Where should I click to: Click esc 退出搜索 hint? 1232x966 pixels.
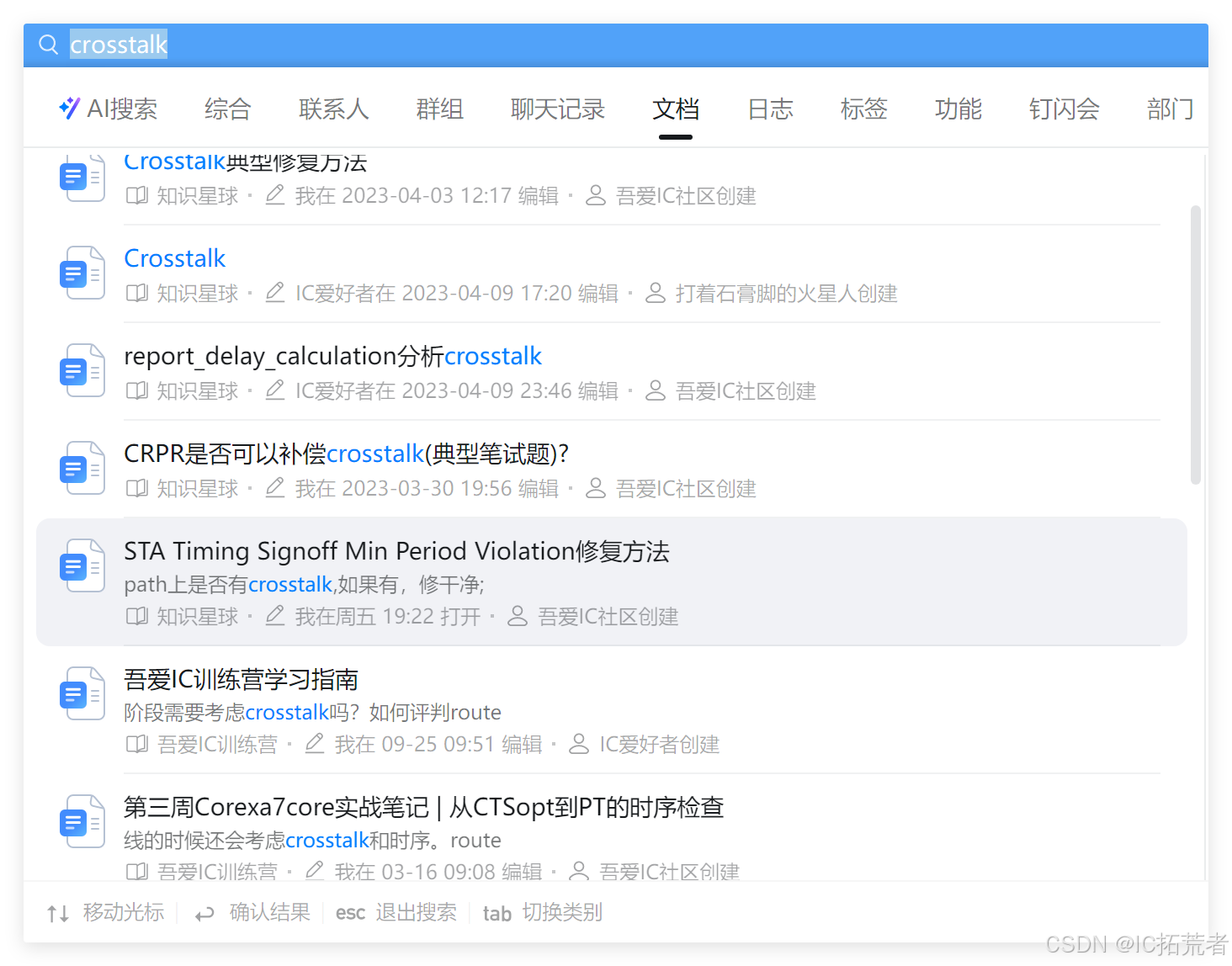coord(396,913)
